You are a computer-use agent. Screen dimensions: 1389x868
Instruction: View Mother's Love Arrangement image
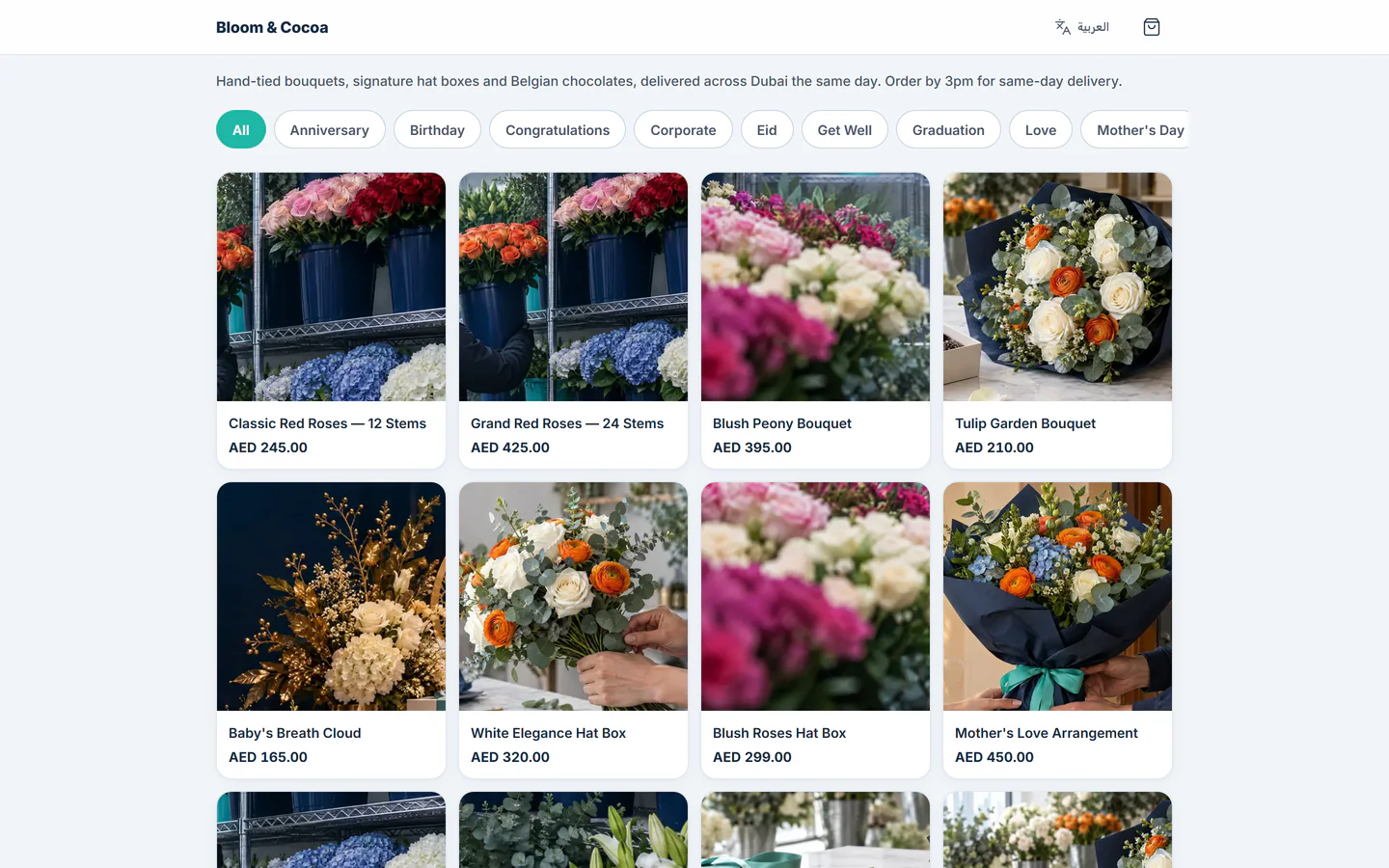(x=1057, y=596)
